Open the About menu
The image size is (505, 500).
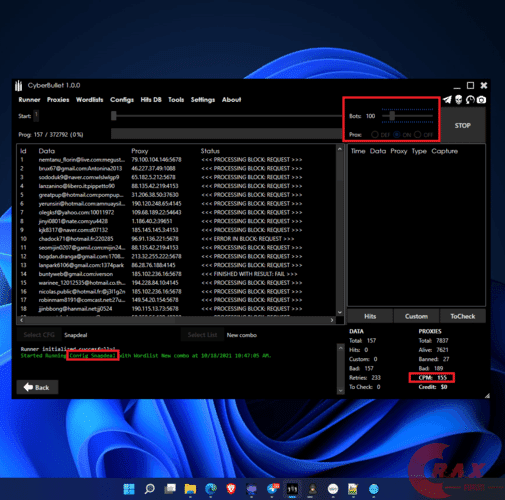(x=232, y=100)
